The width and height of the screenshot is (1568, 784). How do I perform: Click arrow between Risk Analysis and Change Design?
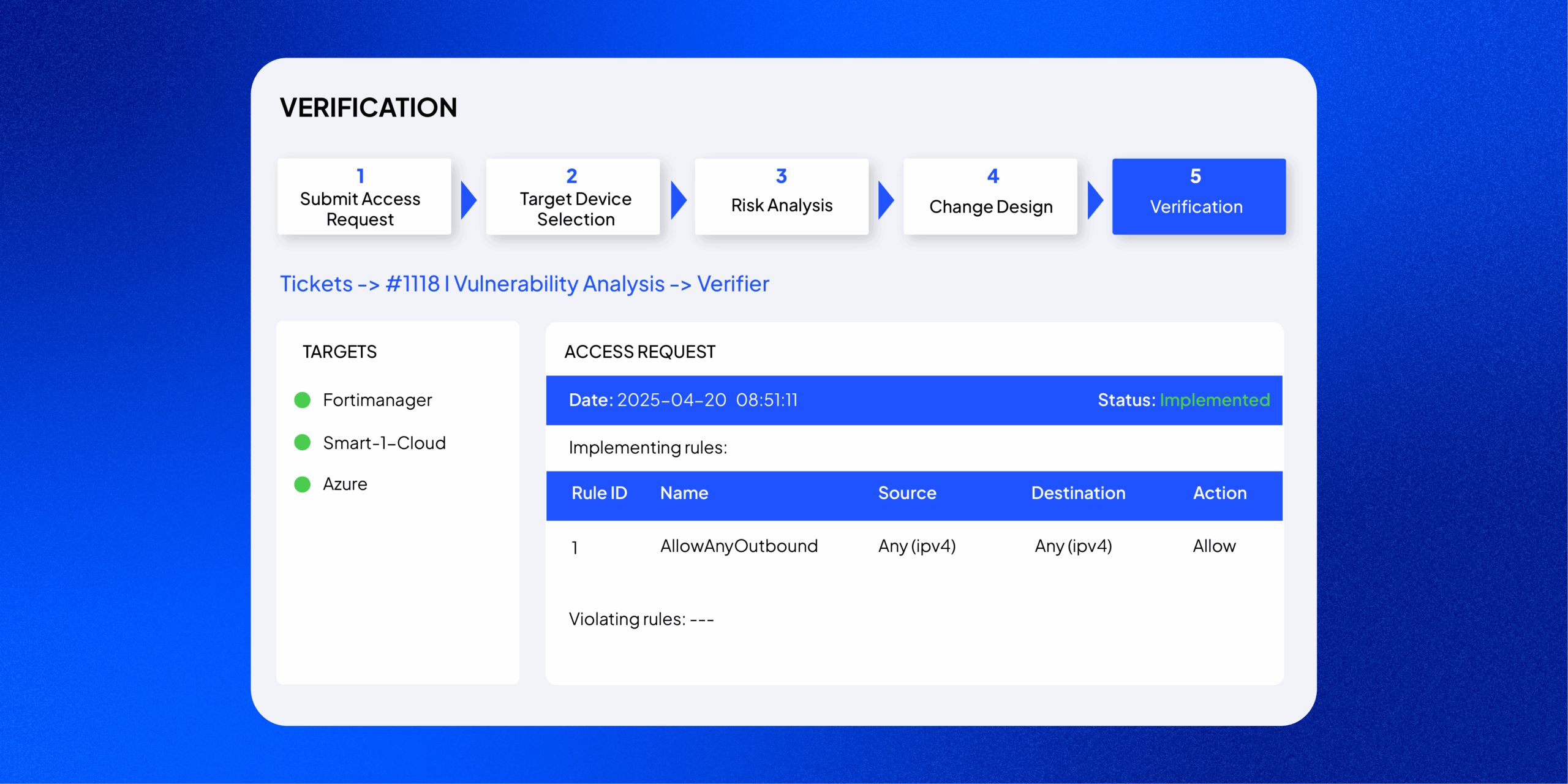pos(886,200)
